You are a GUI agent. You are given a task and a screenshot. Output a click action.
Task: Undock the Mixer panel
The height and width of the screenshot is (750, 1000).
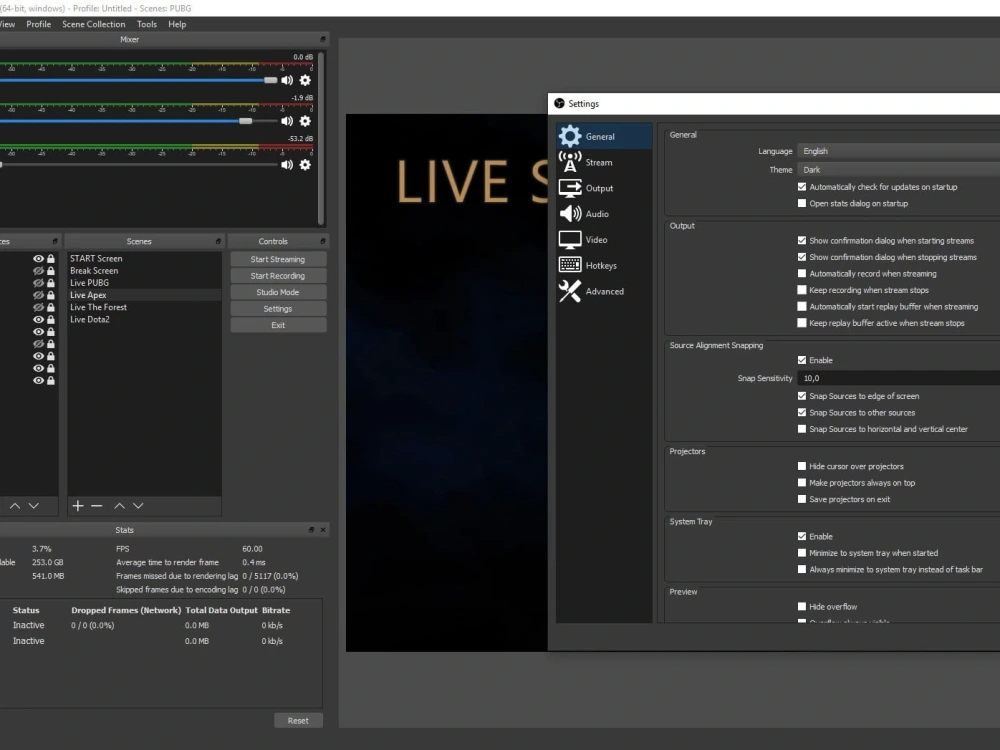point(323,40)
